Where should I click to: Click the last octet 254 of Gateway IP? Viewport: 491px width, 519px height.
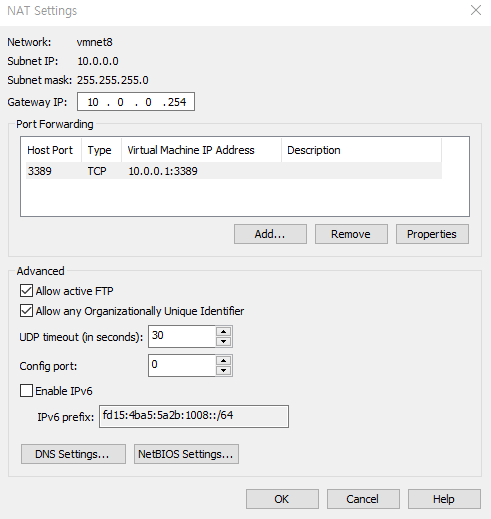(x=177, y=102)
